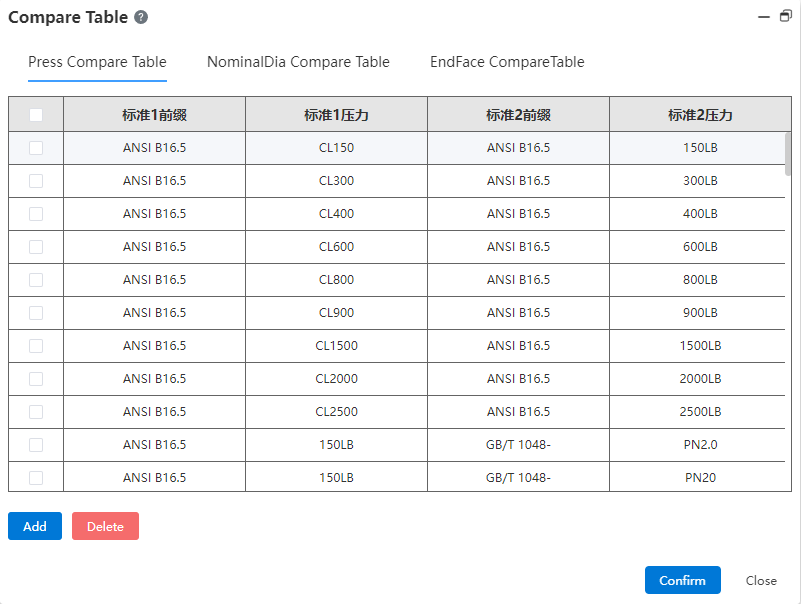The image size is (801, 604).
Task: Click the 标准1压力 column header
Action: (336, 114)
